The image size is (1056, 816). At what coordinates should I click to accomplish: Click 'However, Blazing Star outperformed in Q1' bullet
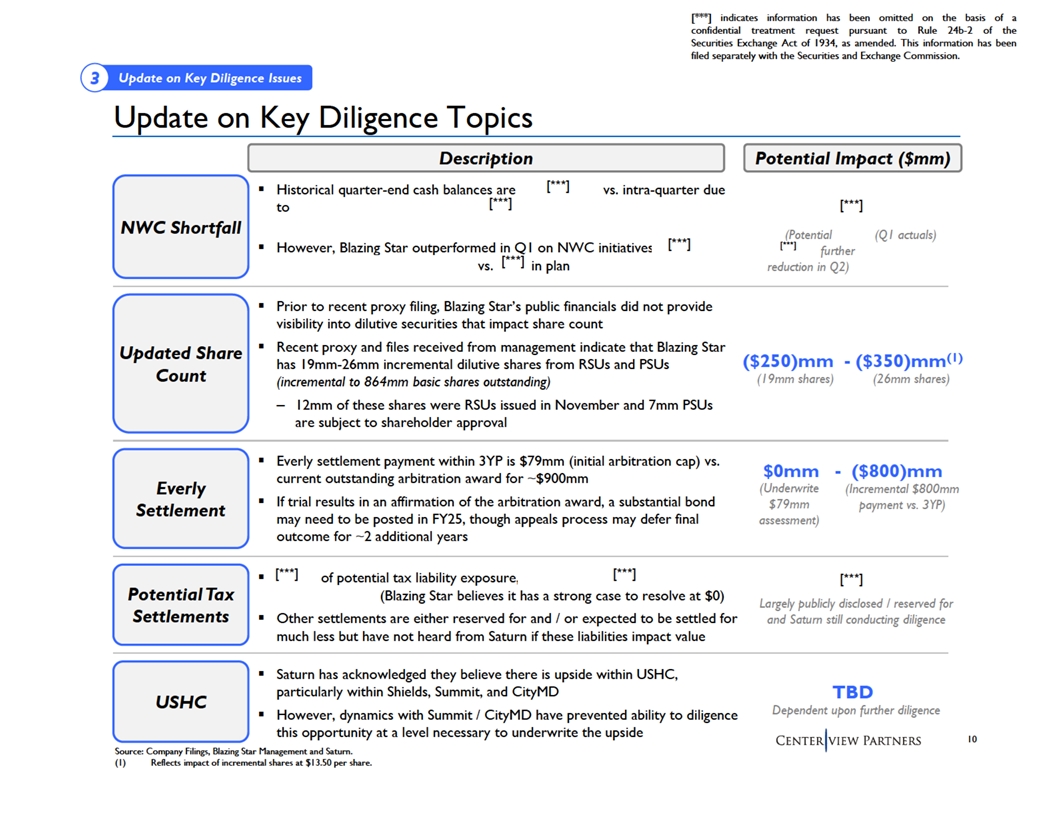464,248
